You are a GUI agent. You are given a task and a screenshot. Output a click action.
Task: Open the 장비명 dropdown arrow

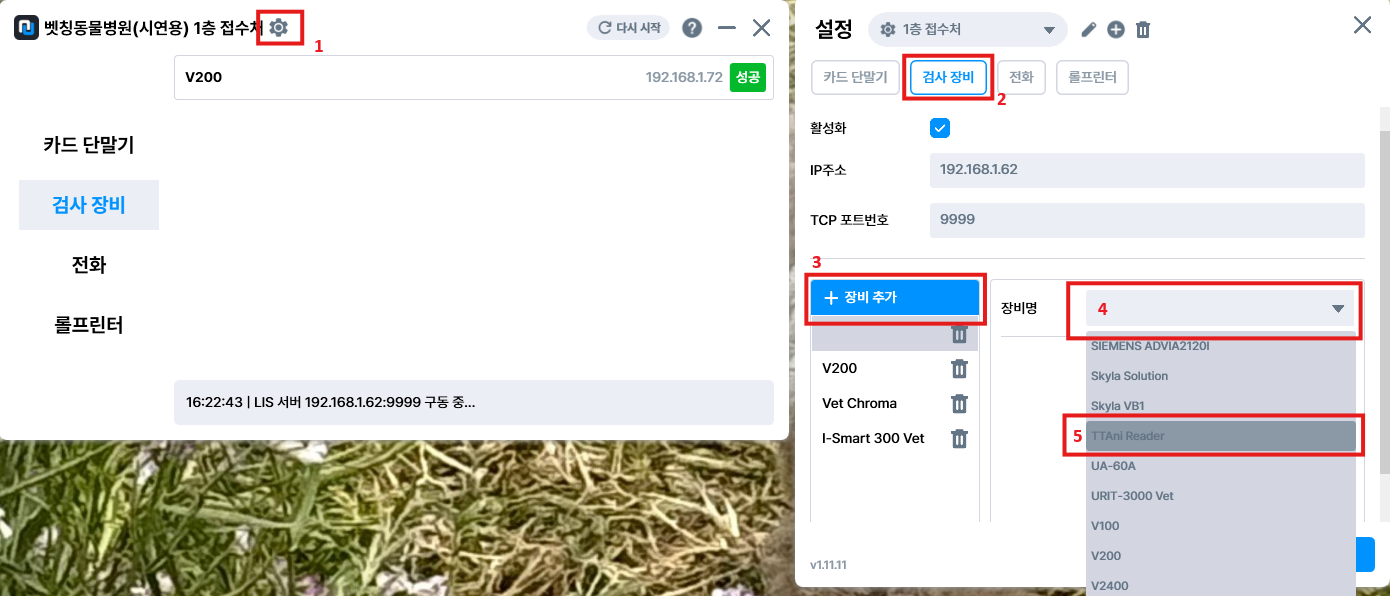[1338, 309]
